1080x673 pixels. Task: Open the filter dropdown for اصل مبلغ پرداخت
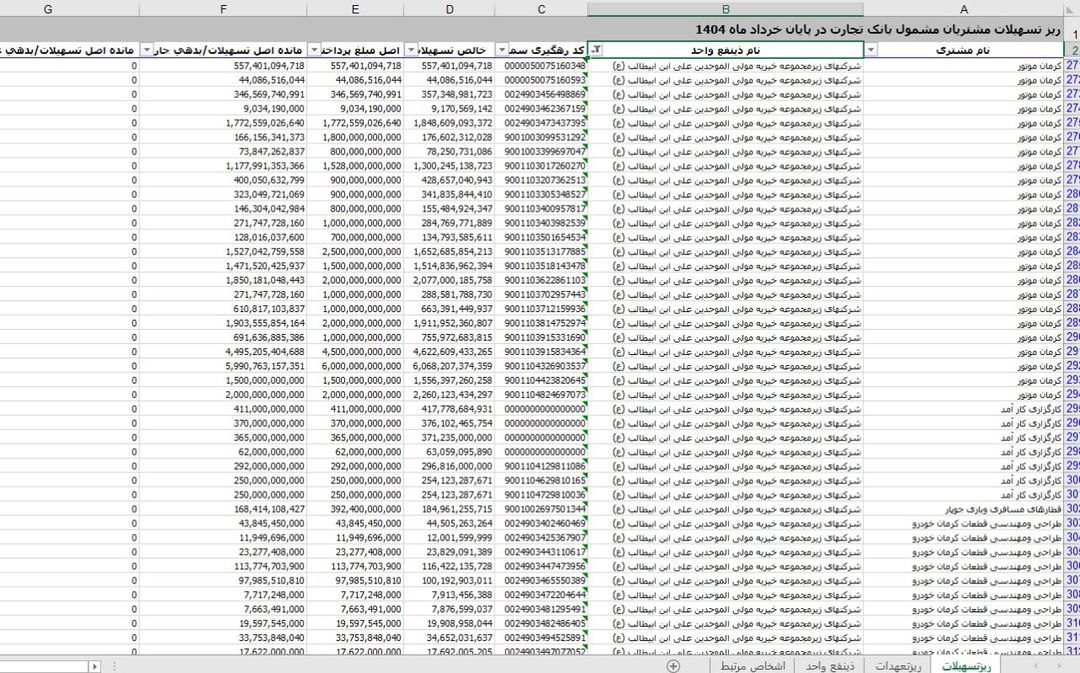(x=314, y=50)
